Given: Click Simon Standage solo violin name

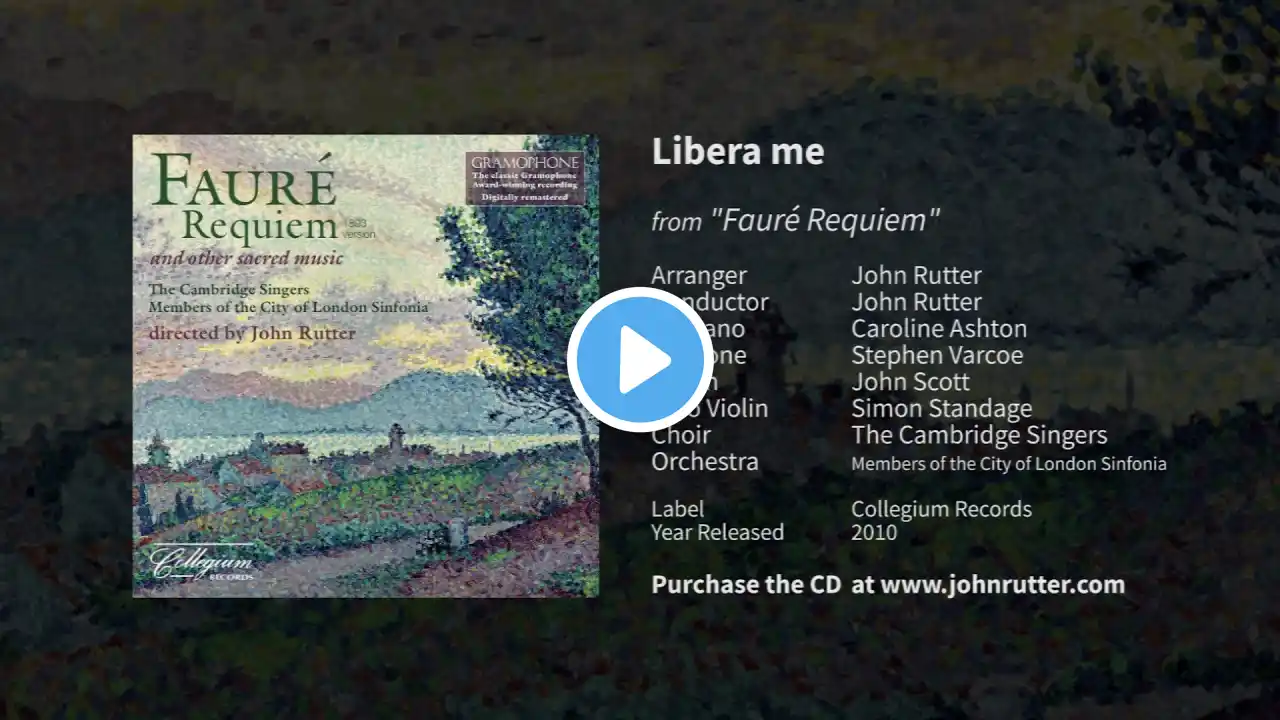Looking at the screenshot, I should (941, 409).
